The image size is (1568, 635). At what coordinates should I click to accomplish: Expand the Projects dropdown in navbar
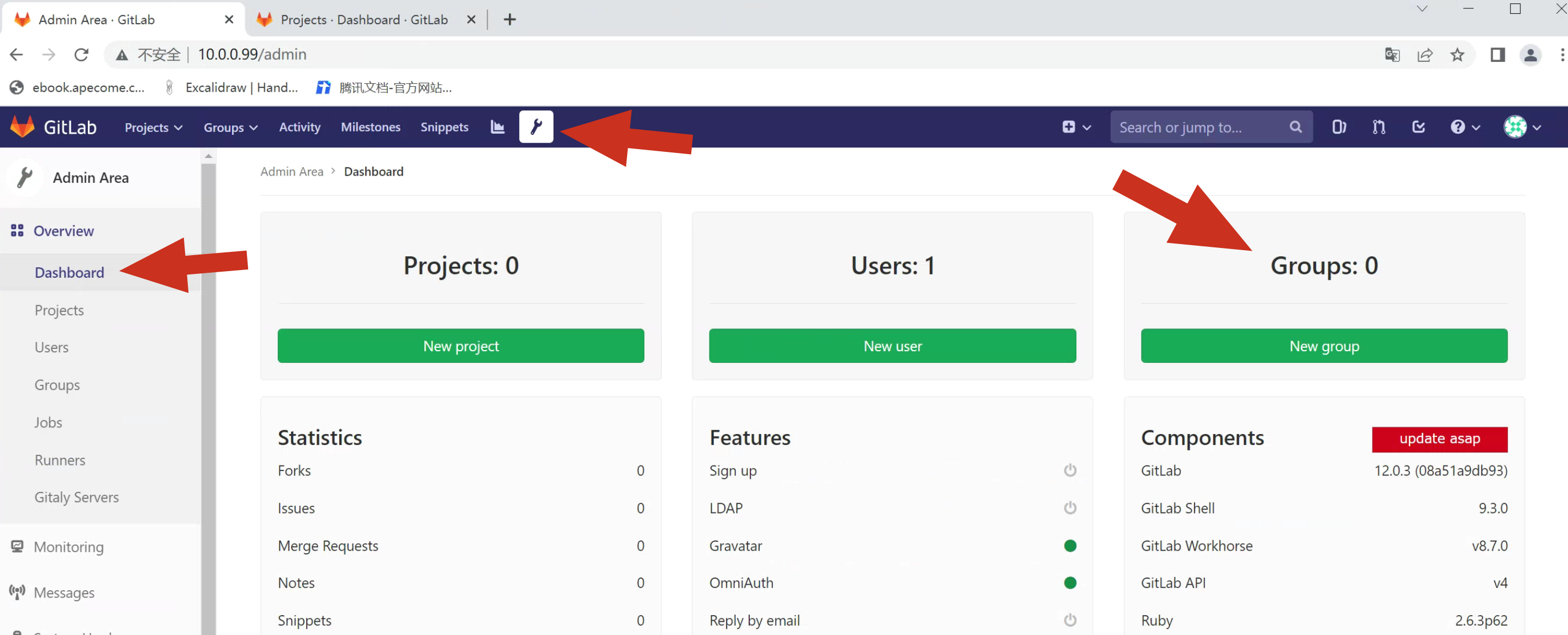click(153, 127)
